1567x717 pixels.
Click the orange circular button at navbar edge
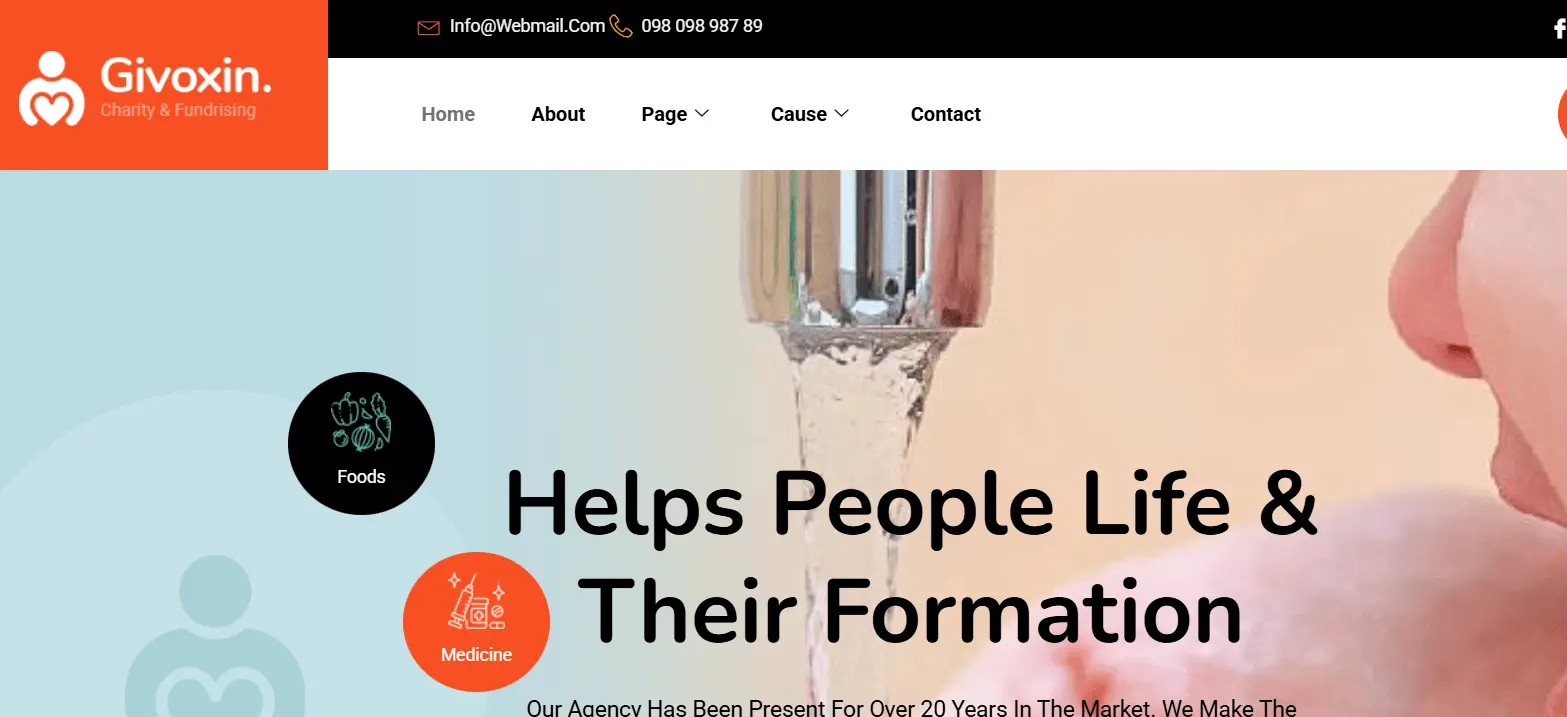[1562, 114]
